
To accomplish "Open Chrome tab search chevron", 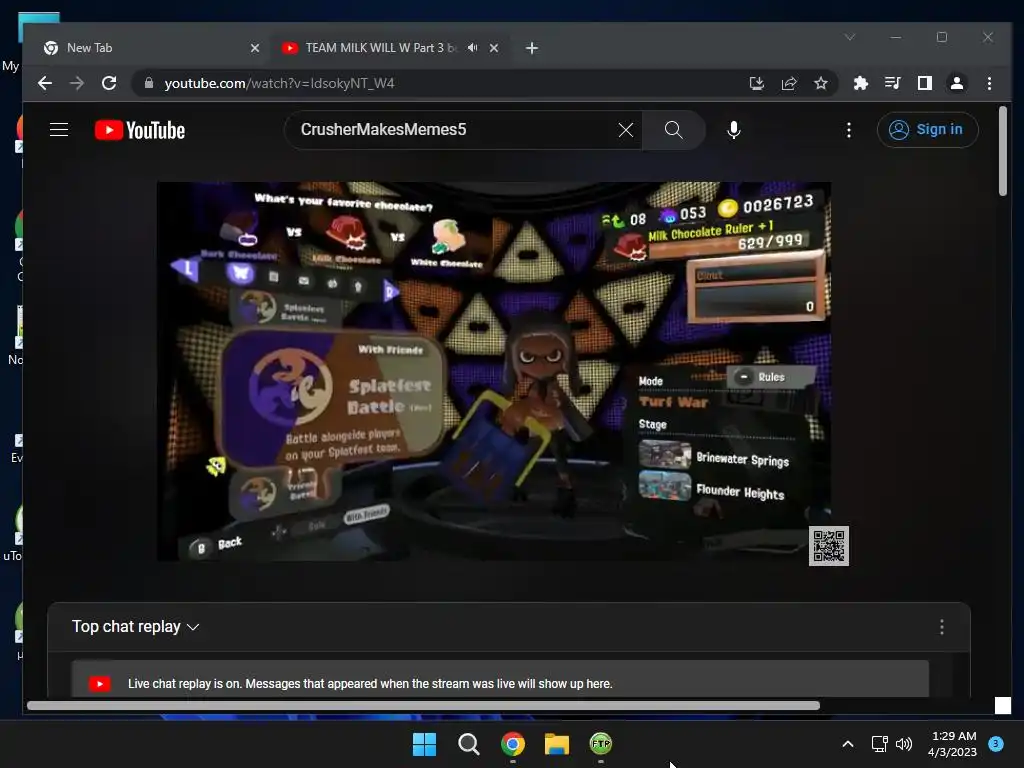I will (850, 37).
